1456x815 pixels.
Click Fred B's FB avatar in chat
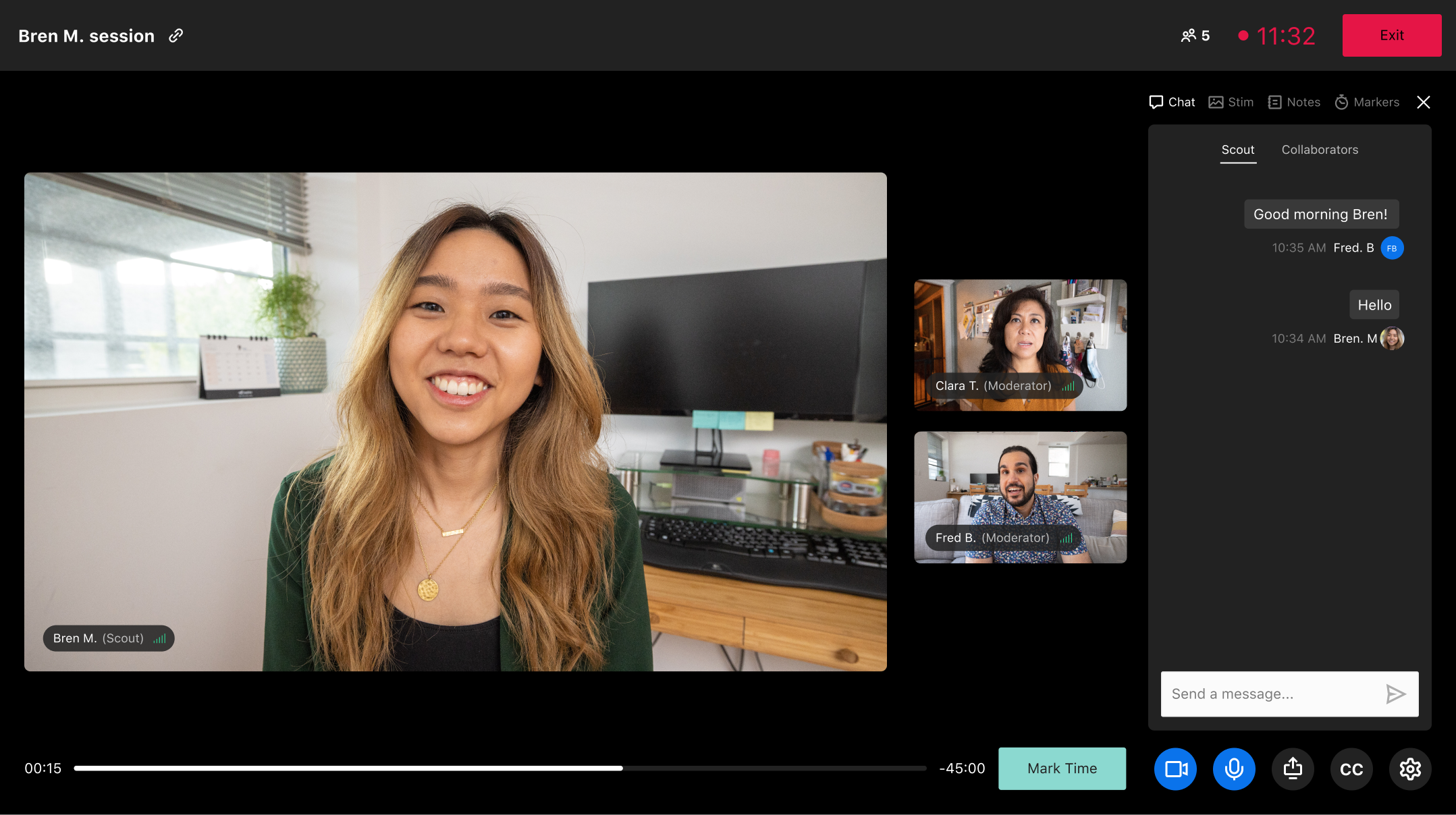coord(1392,248)
